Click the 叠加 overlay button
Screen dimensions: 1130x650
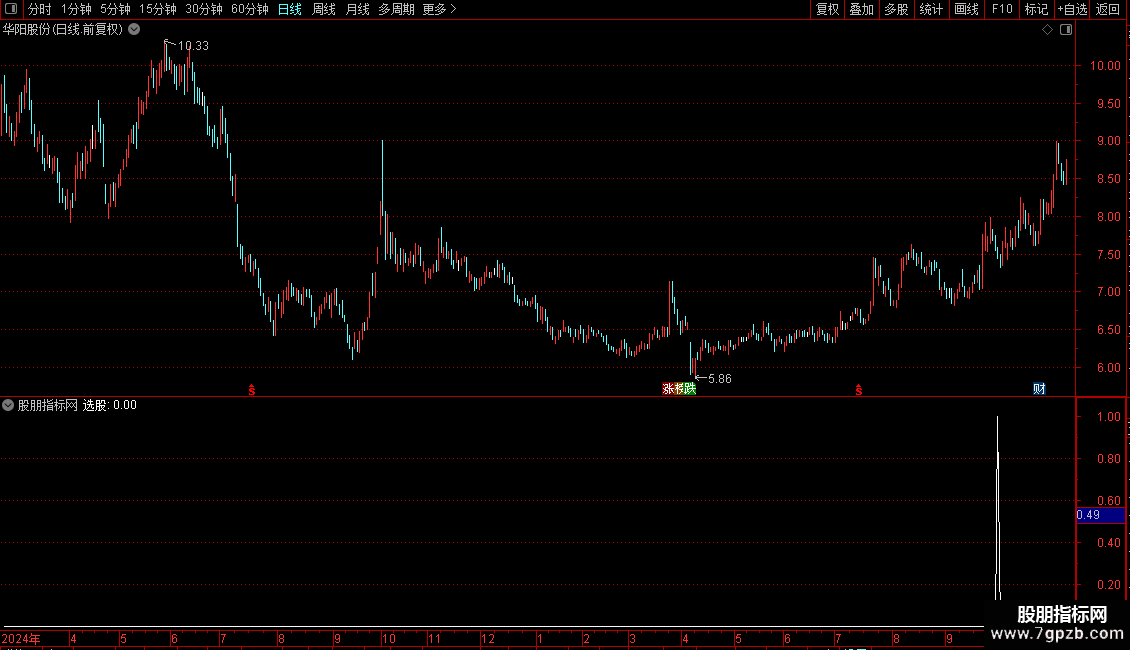click(861, 9)
